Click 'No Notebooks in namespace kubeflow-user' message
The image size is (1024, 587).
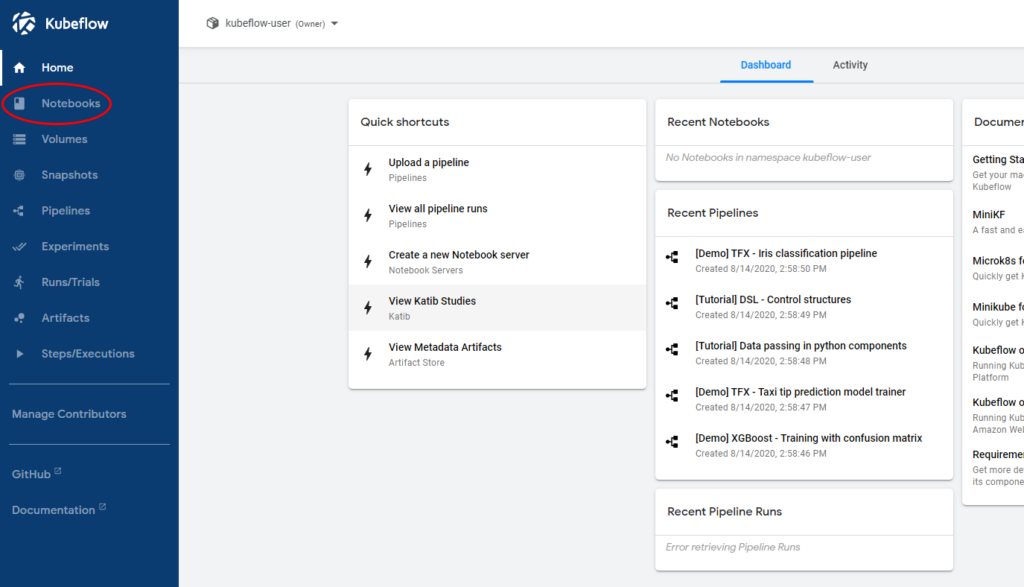(x=768, y=158)
